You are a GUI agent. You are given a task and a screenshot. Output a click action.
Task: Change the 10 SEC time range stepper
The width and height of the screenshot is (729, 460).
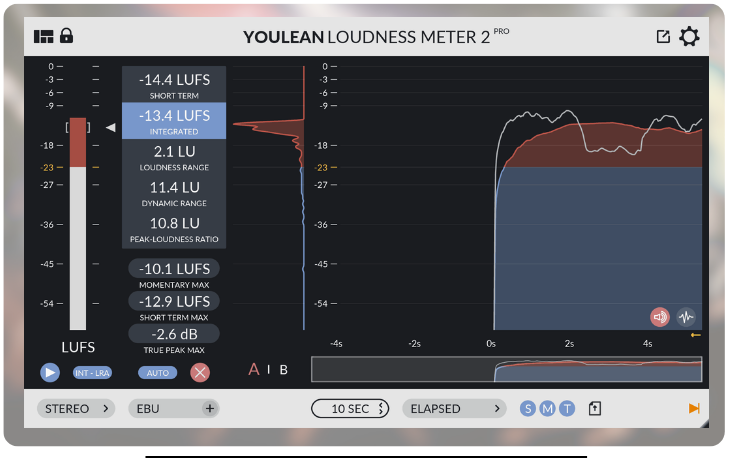point(350,409)
